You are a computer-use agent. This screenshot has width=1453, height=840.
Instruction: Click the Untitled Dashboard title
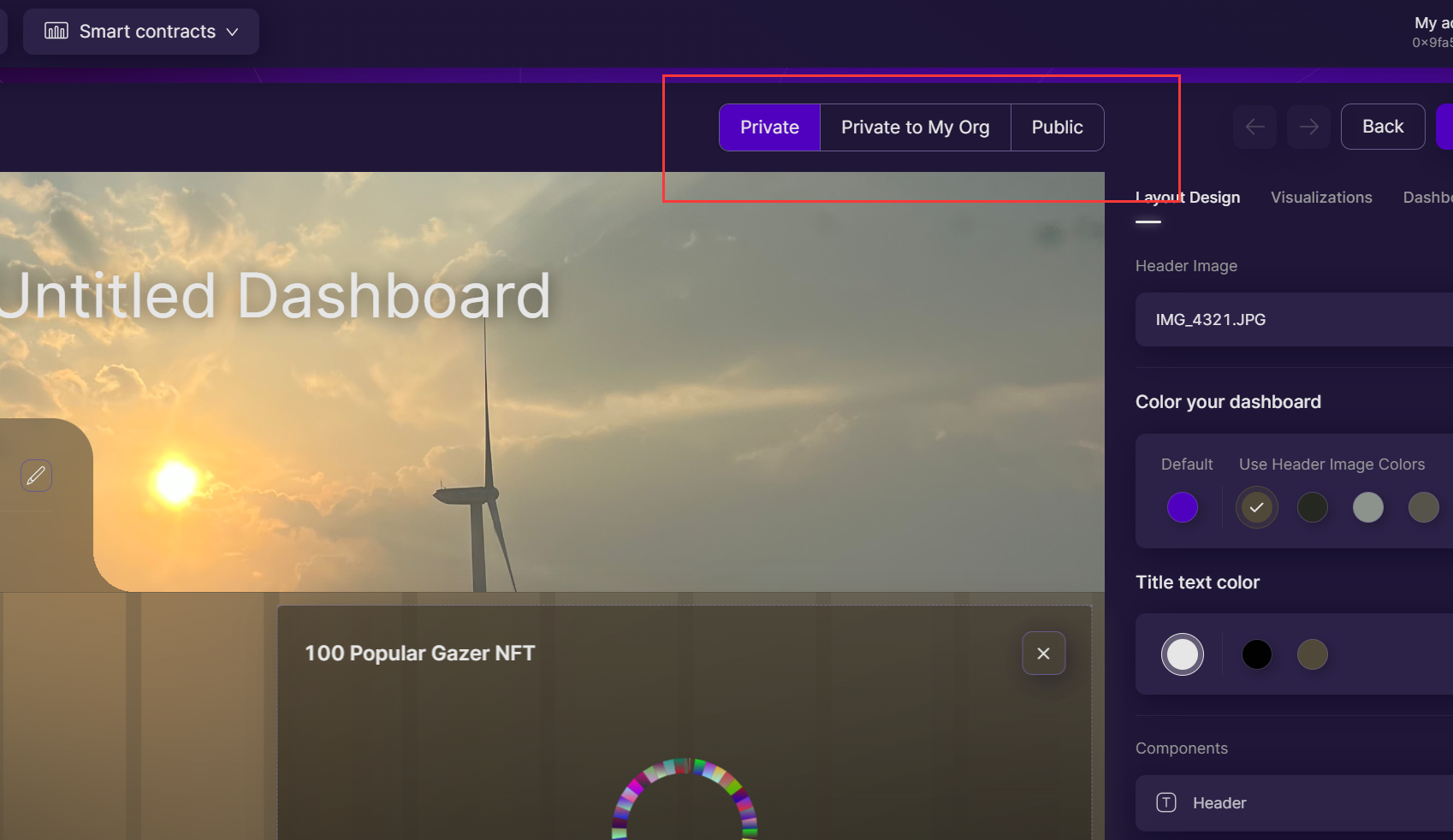[274, 296]
